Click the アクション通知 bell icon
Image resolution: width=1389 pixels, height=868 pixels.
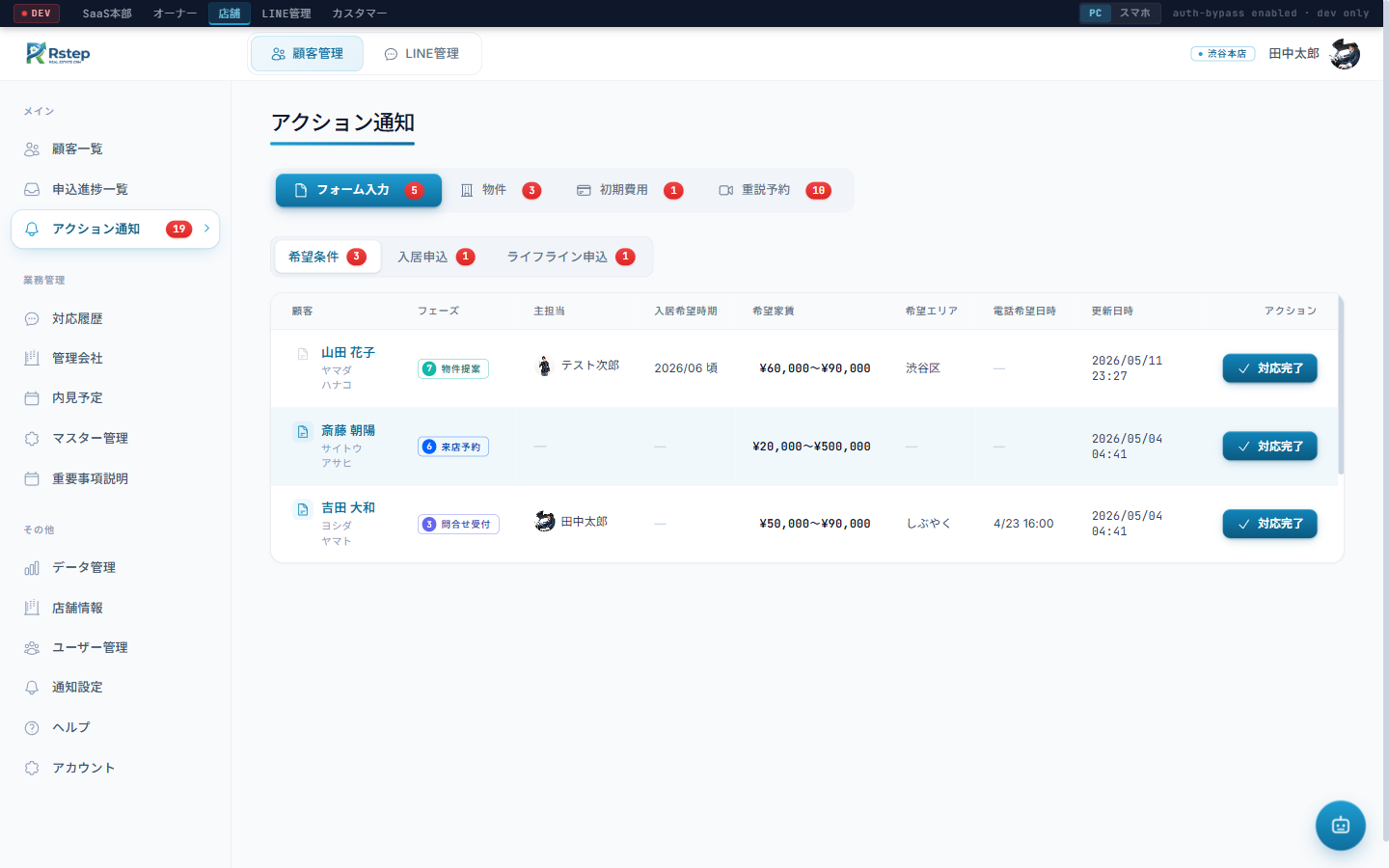[x=32, y=230]
